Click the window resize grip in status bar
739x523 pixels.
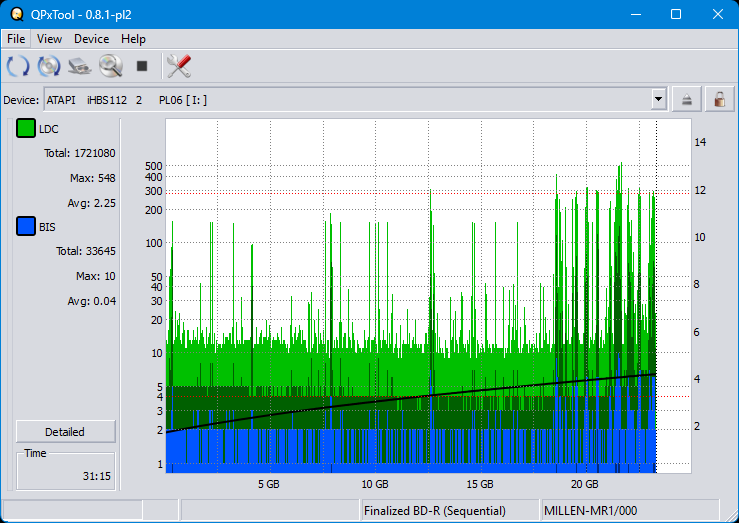731,514
